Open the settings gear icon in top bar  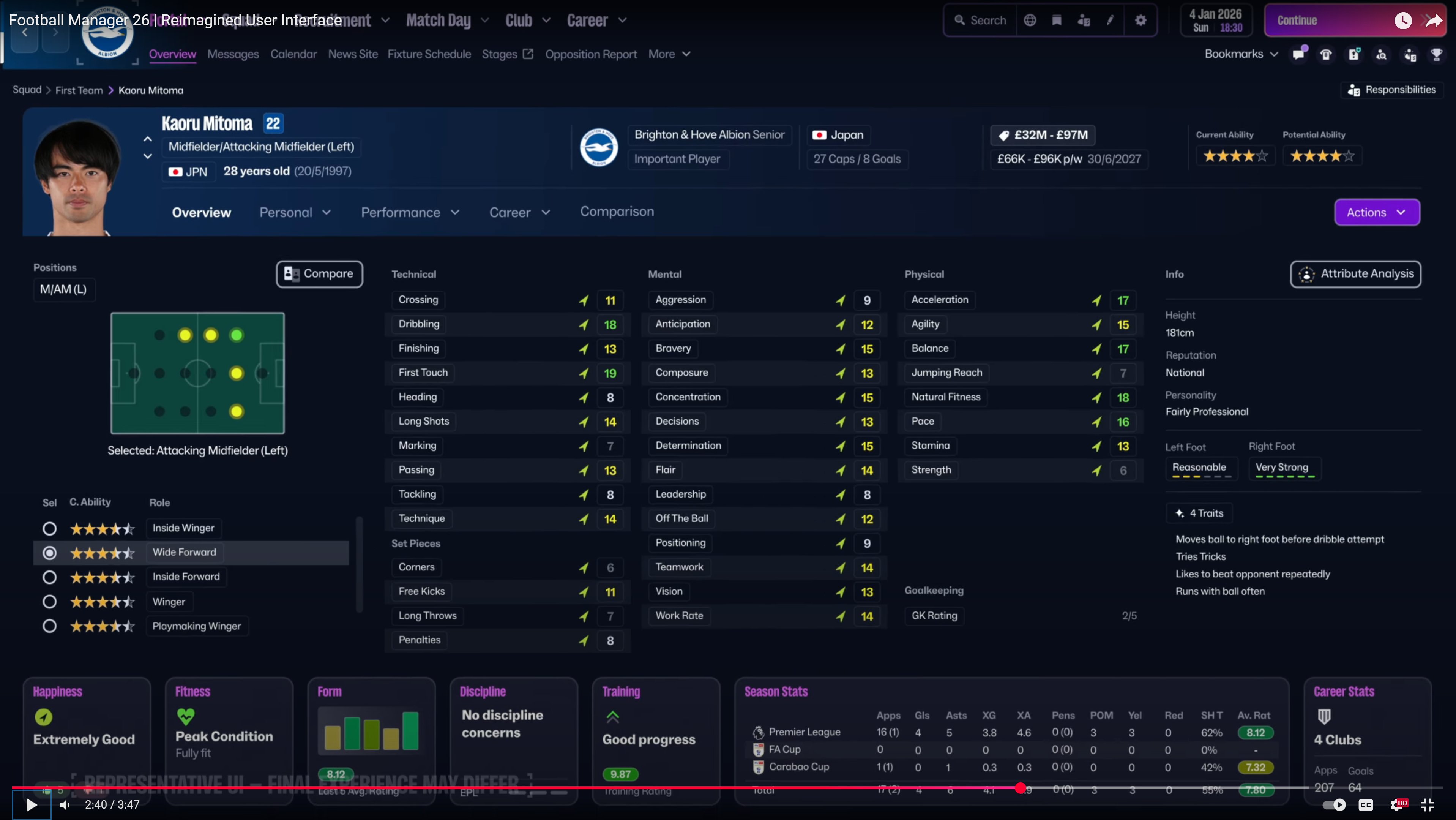point(1141,21)
